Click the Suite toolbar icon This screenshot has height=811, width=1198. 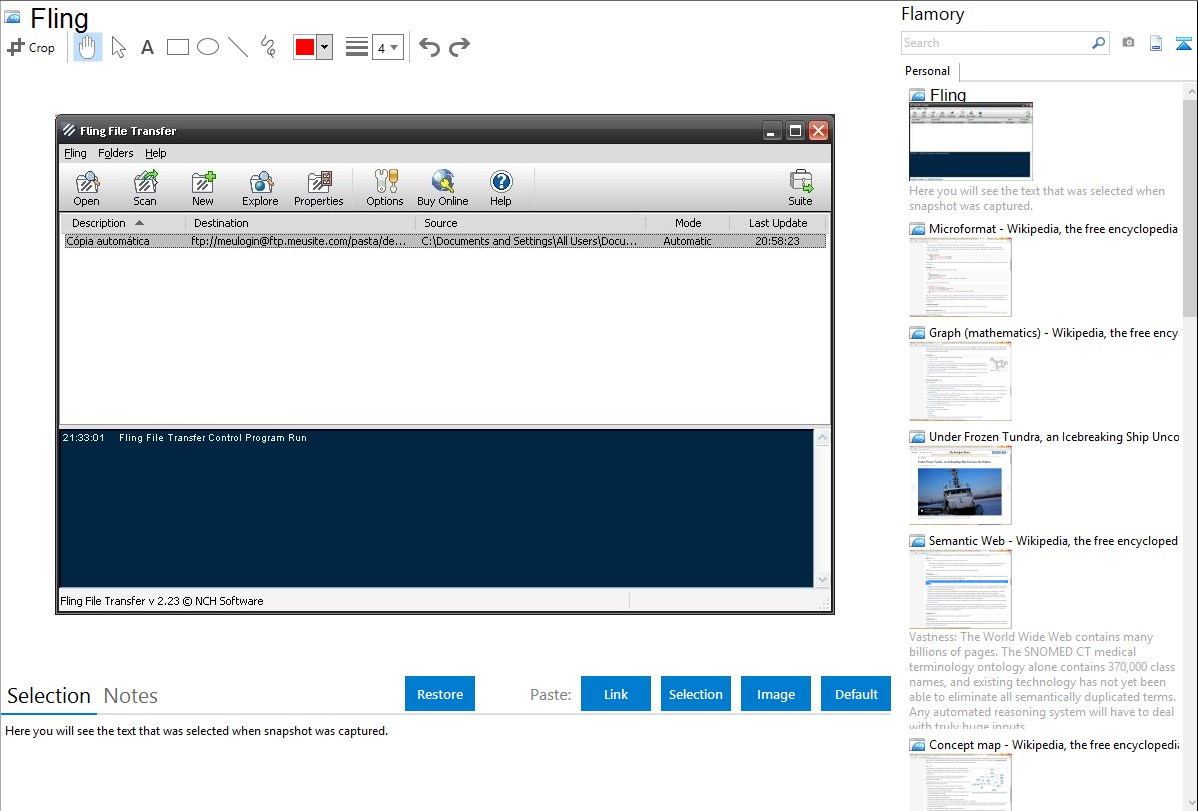800,188
